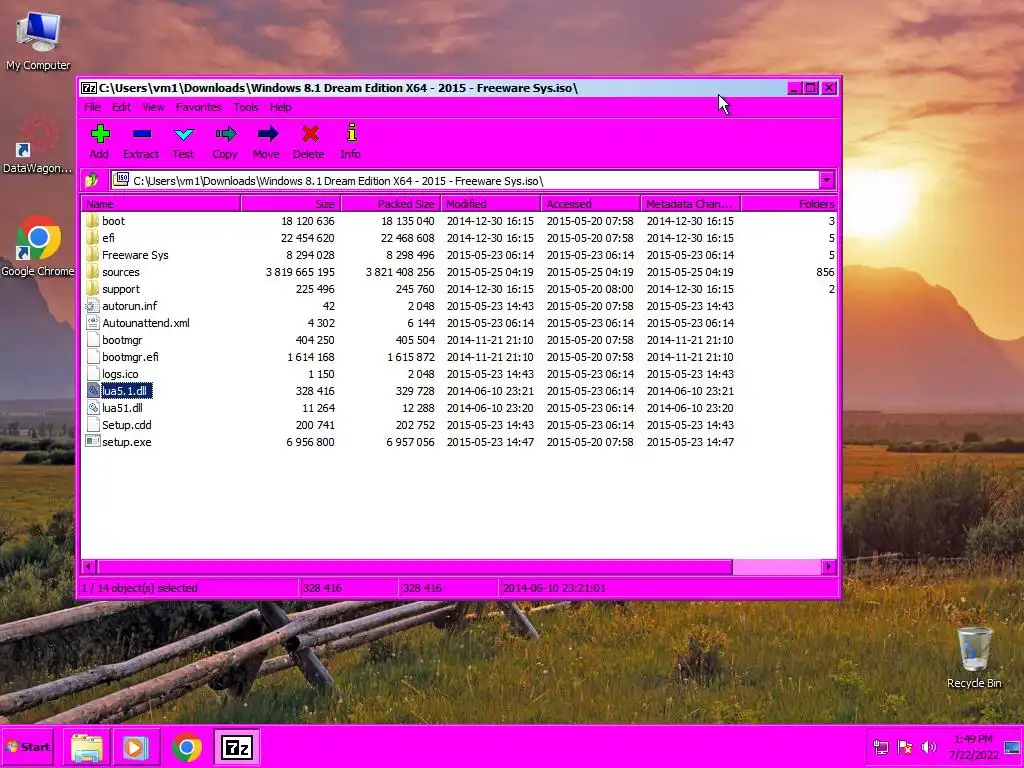The width and height of the screenshot is (1024, 768).
Task: Sort by the Size column header
Action: point(291,204)
